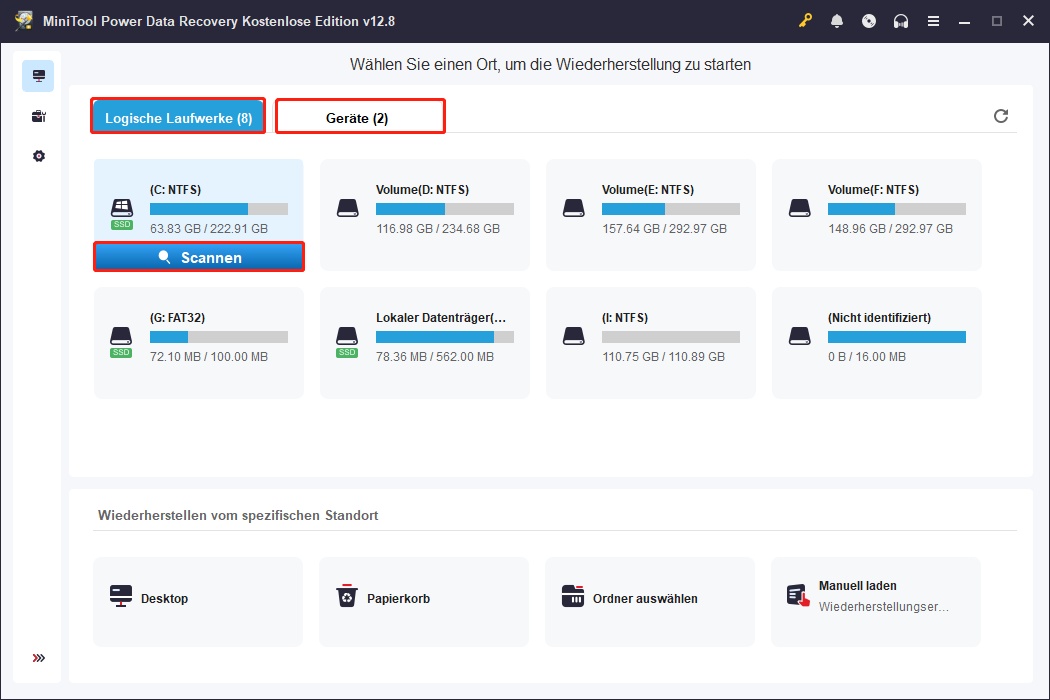
Task: Click '(I: NTFS)' label
Action: pos(625,318)
